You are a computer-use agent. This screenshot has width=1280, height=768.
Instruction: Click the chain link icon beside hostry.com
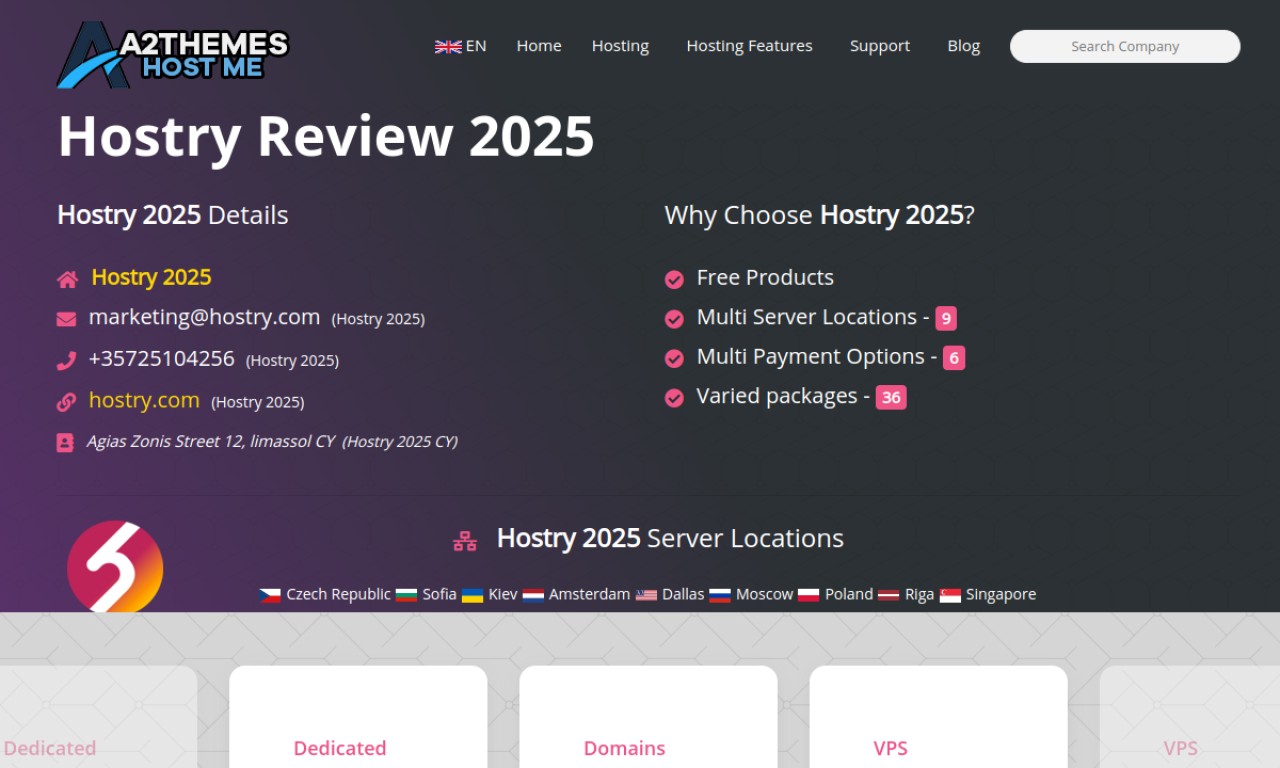pyautogui.click(x=66, y=402)
